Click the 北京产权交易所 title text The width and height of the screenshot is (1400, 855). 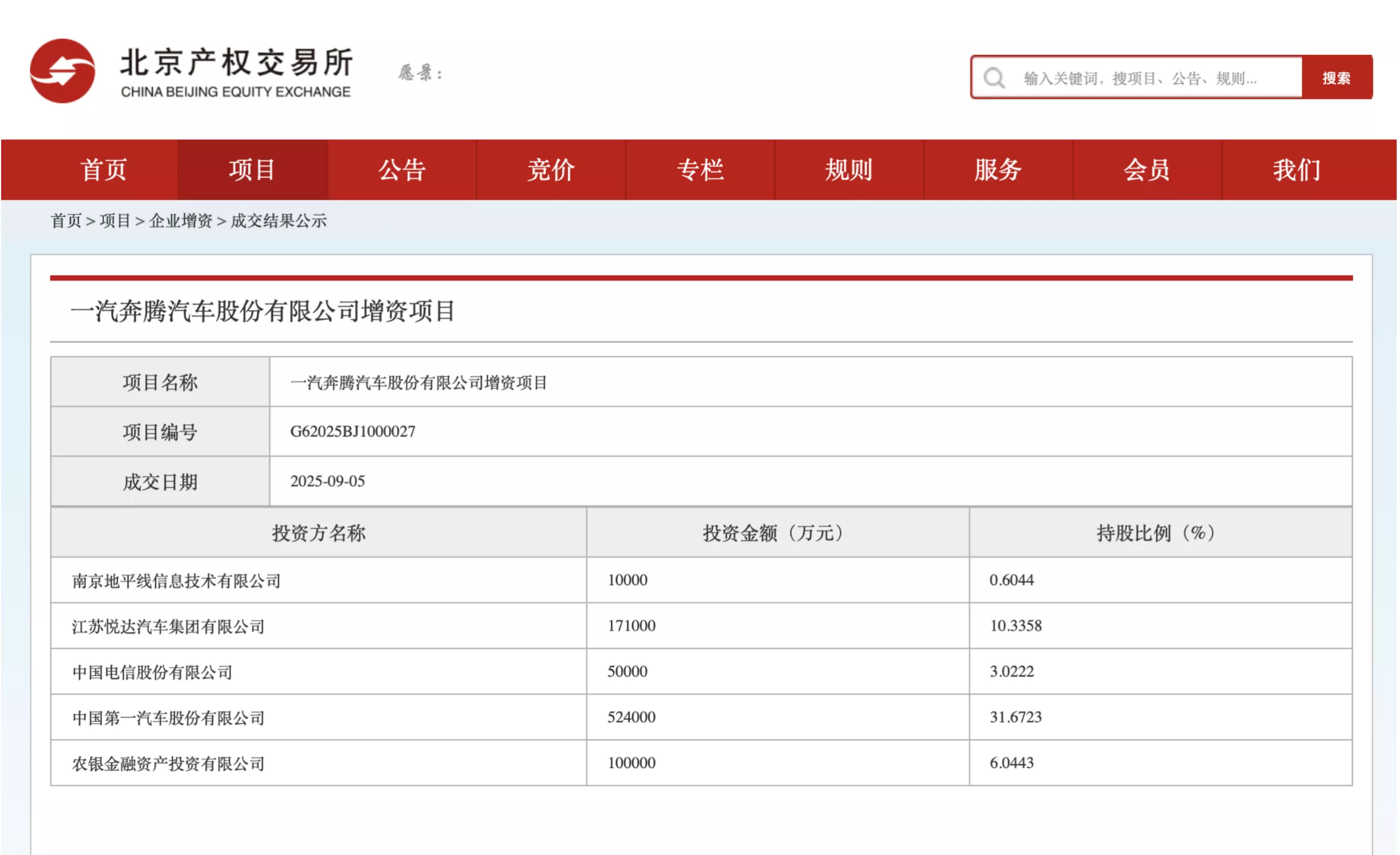237,62
